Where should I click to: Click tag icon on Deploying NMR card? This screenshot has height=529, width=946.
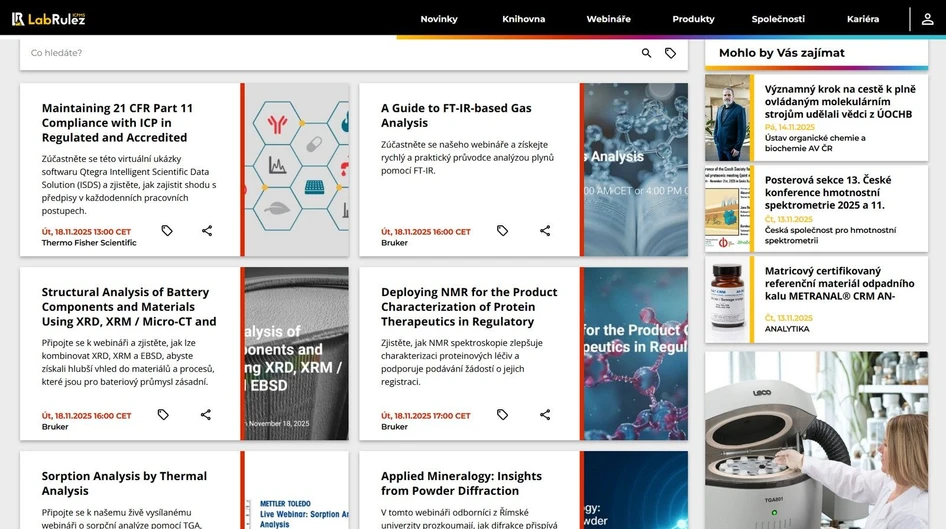[503, 414]
